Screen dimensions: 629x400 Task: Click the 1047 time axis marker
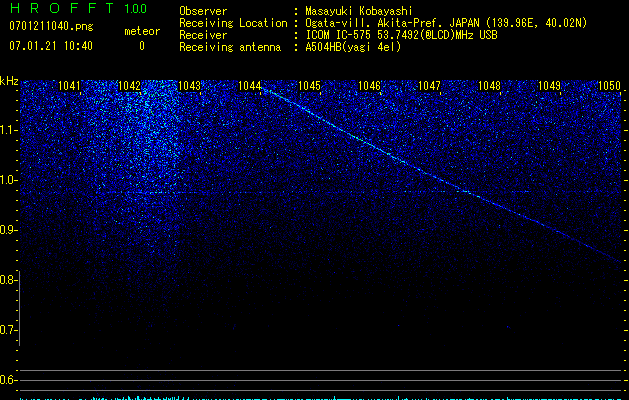tap(430, 85)
